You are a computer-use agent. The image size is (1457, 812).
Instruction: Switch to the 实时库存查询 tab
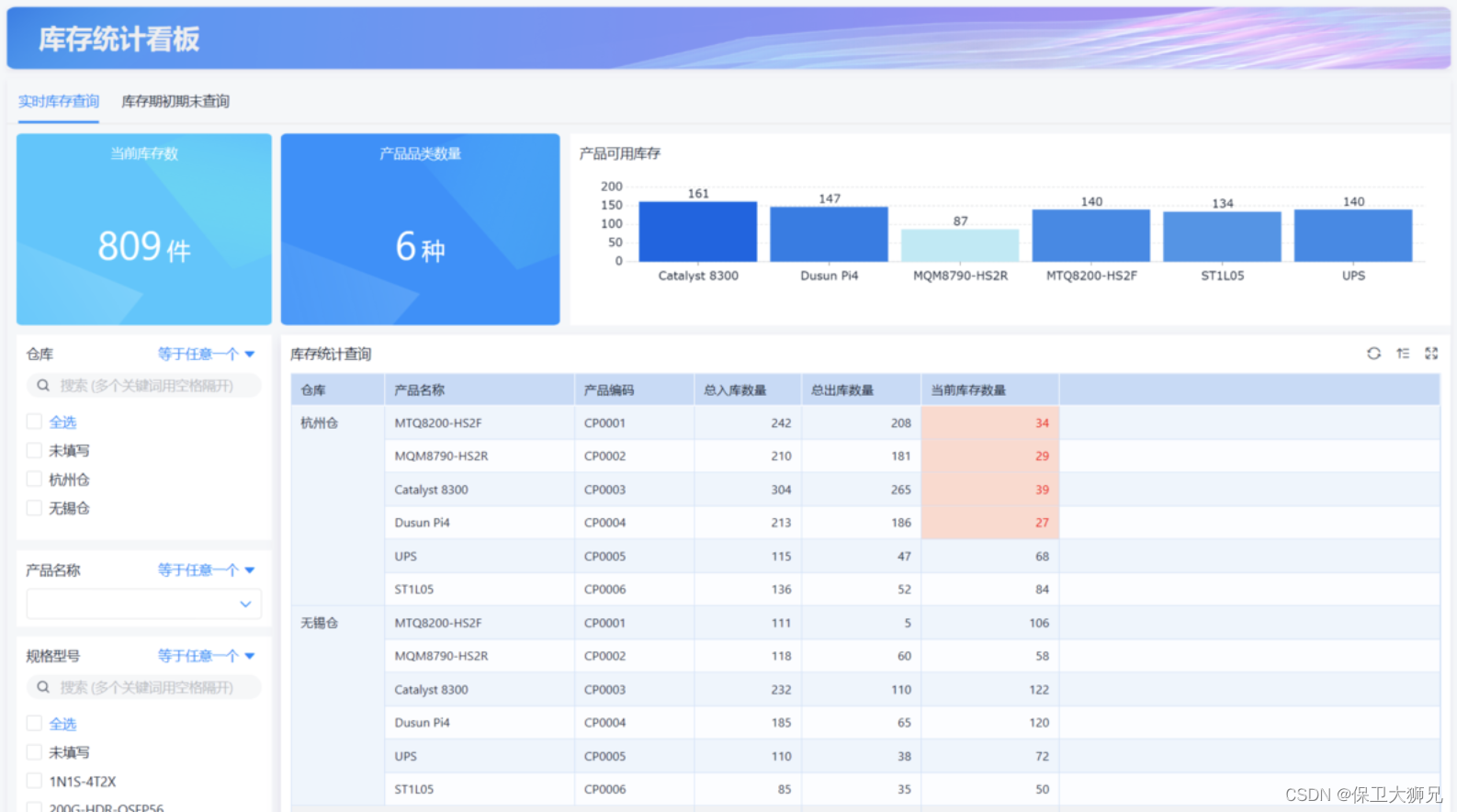(59, 101)
